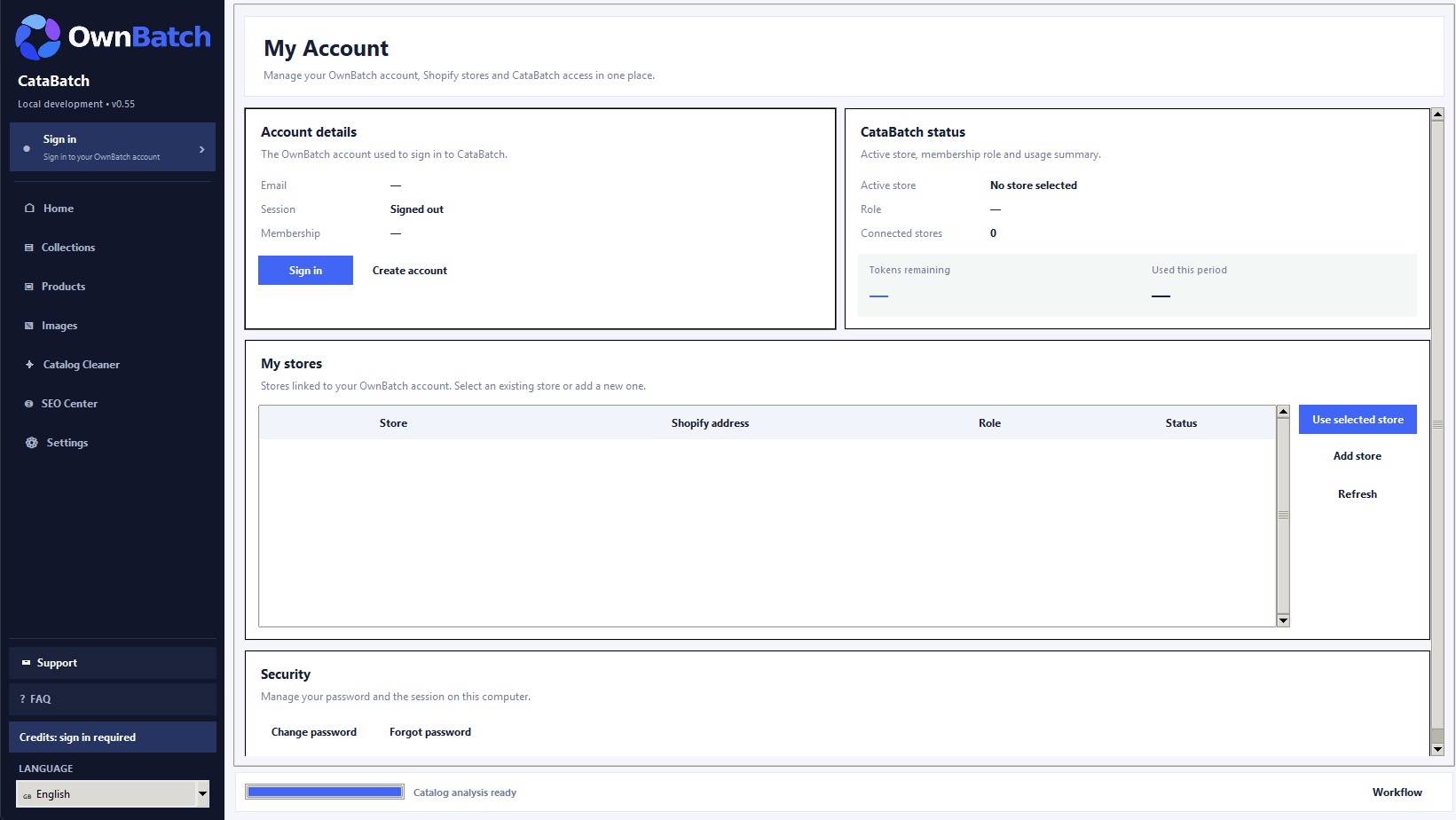1456x820 pixels.
Task: Click the Store column header
Action: [393, 423]
